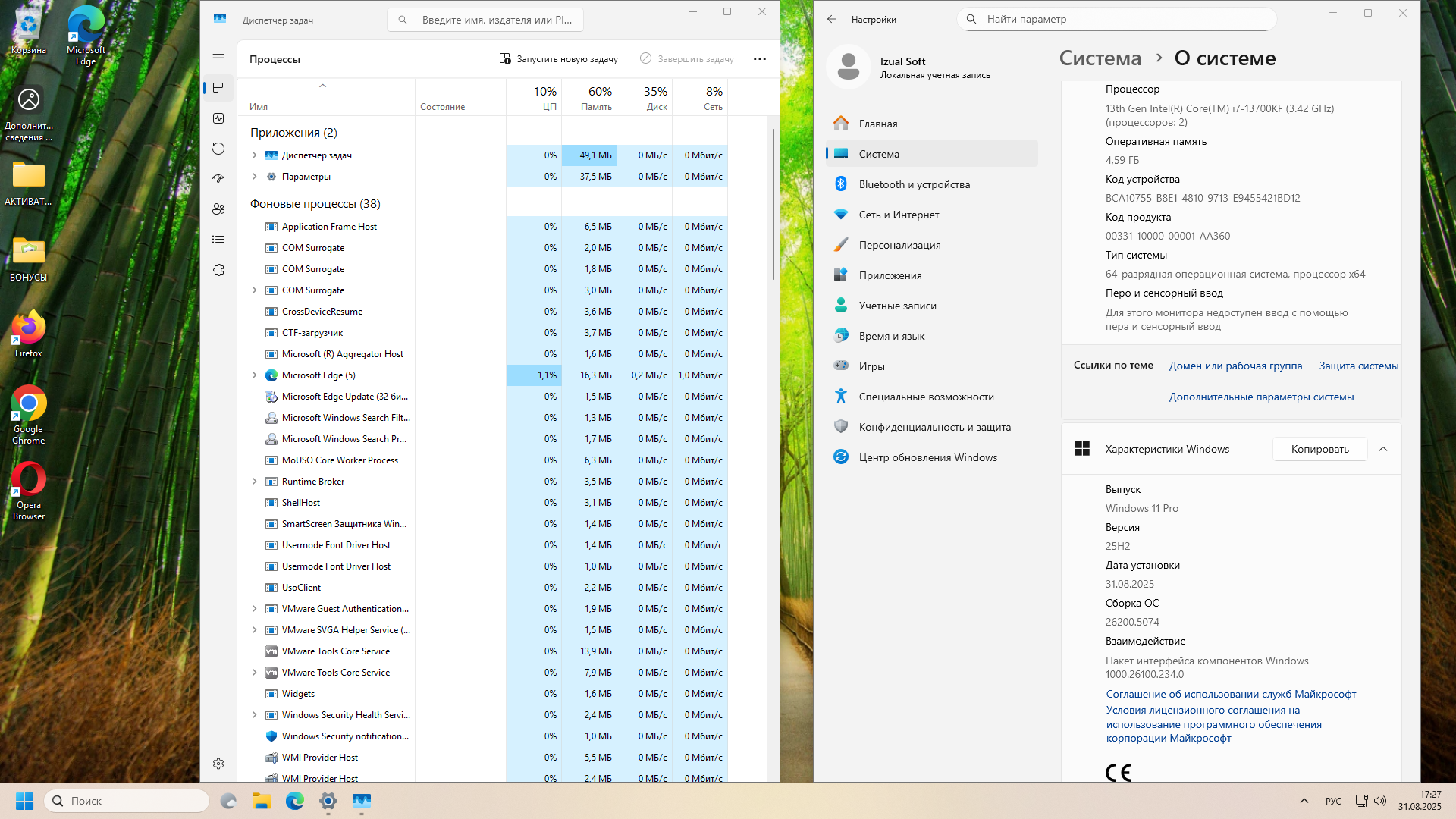Open Защита системы link
The image size is (1456, 819).
1358,366
